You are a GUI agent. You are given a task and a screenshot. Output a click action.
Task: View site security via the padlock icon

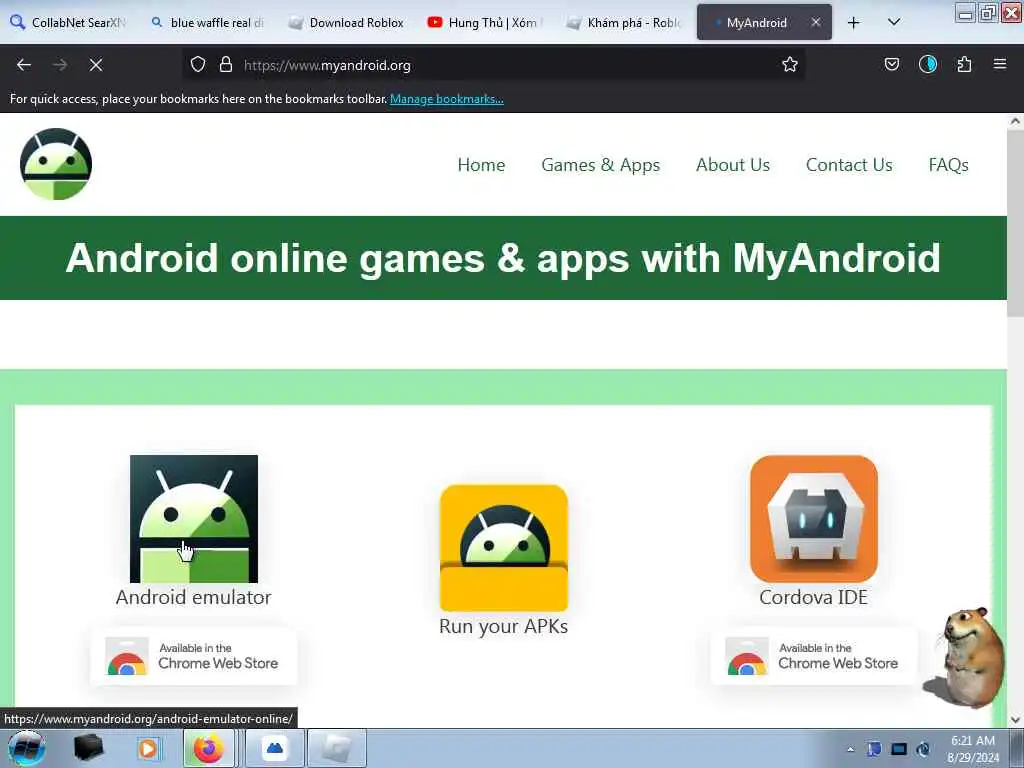point(226,64)
